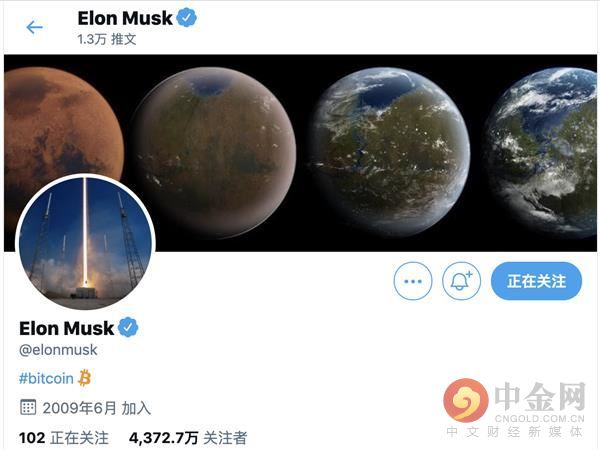The image size is (600, 450).
Task: Click the Elon Musk profile display name
Action: pos(66,328)
